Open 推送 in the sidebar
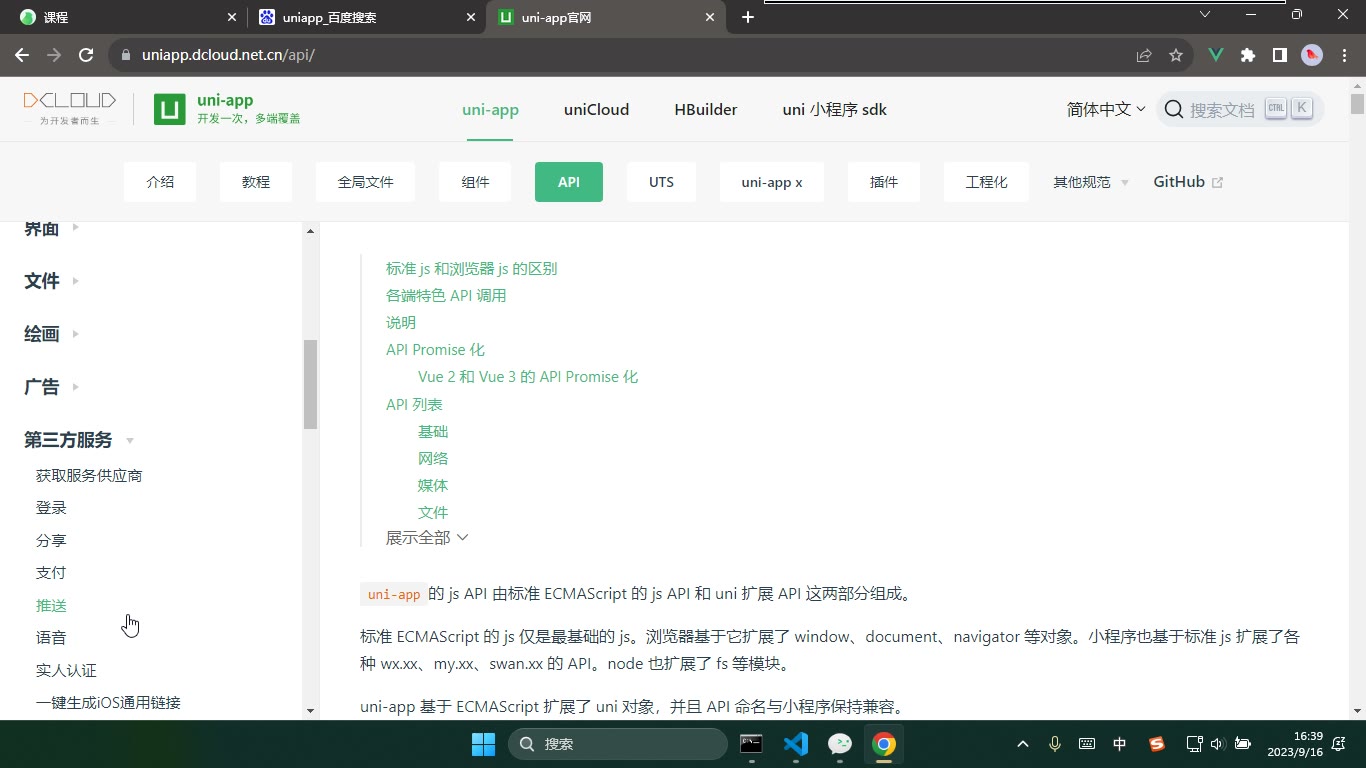Viewport: 1366px width, 768px height. pyautogui.click(x=51, y=606)
